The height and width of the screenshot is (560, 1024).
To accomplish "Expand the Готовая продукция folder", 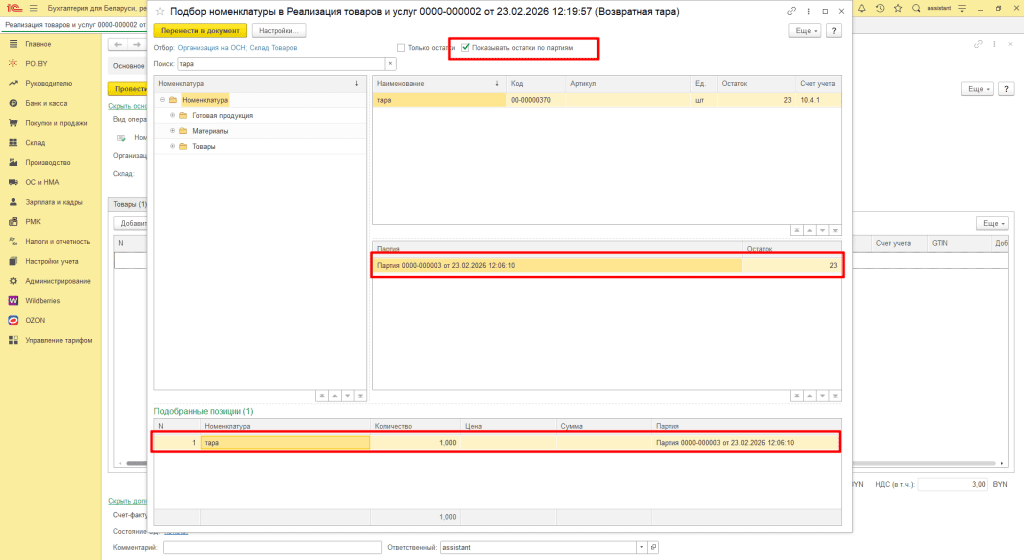I will coord(172,116).
